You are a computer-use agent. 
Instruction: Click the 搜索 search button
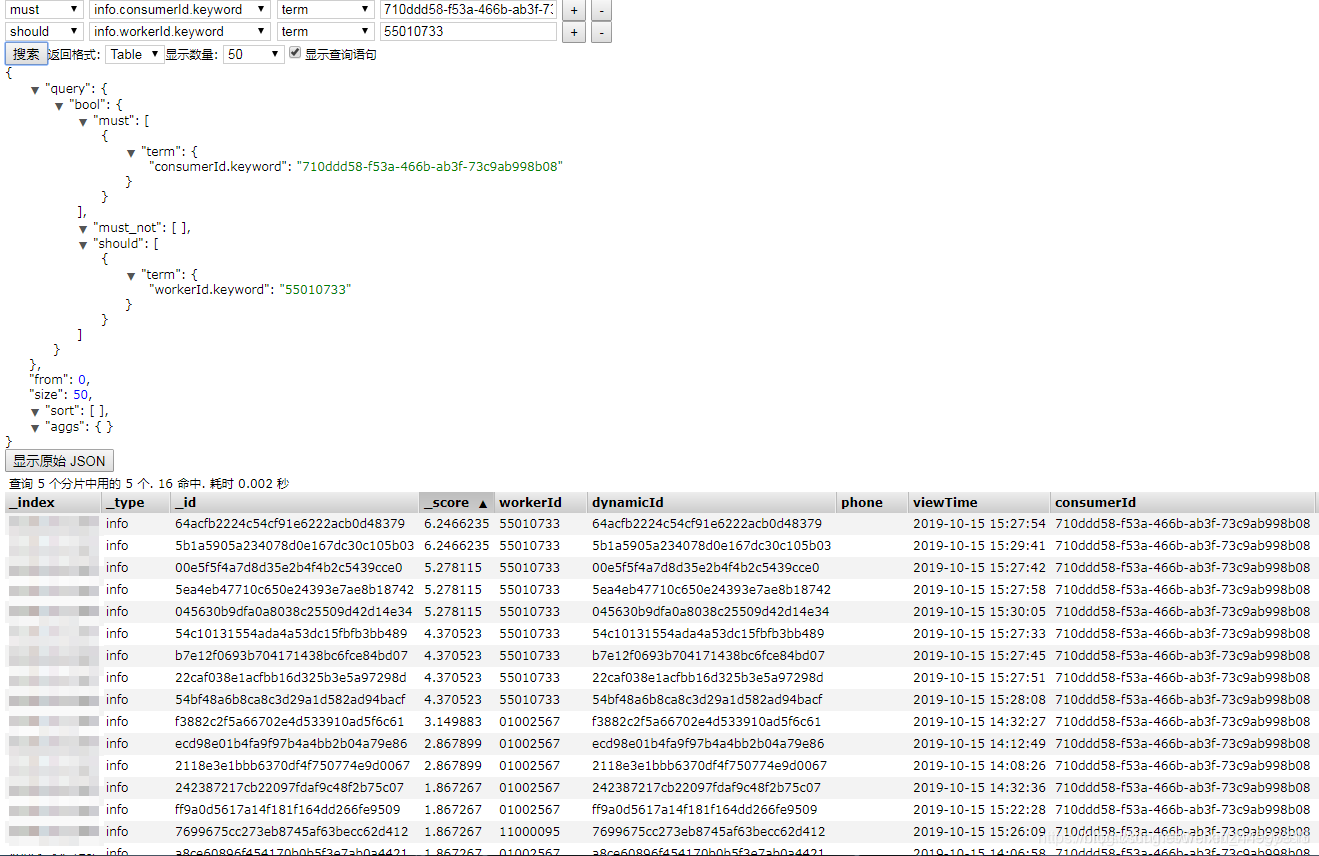click(x=26, y=54)
